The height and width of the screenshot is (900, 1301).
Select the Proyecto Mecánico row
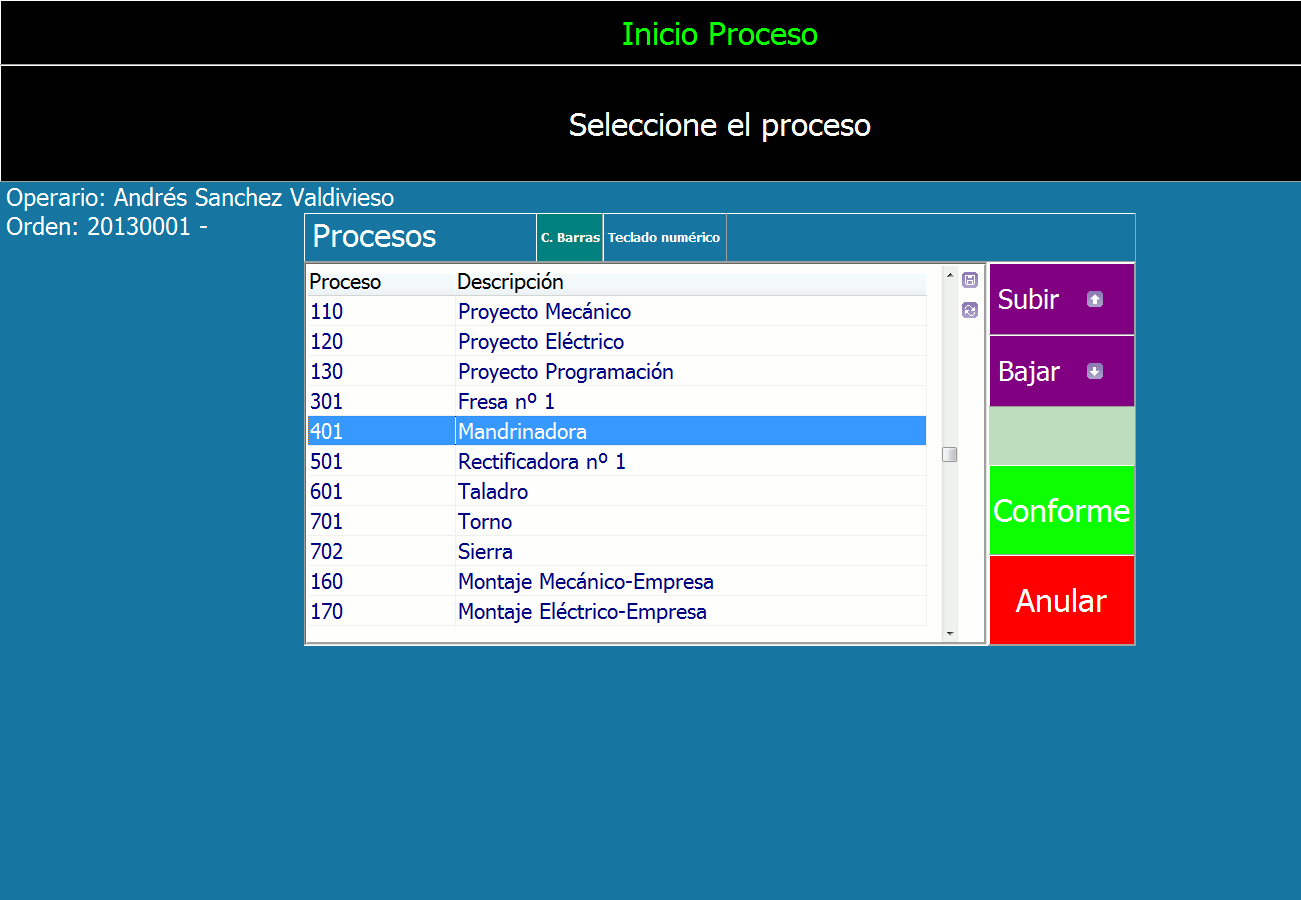544,312
